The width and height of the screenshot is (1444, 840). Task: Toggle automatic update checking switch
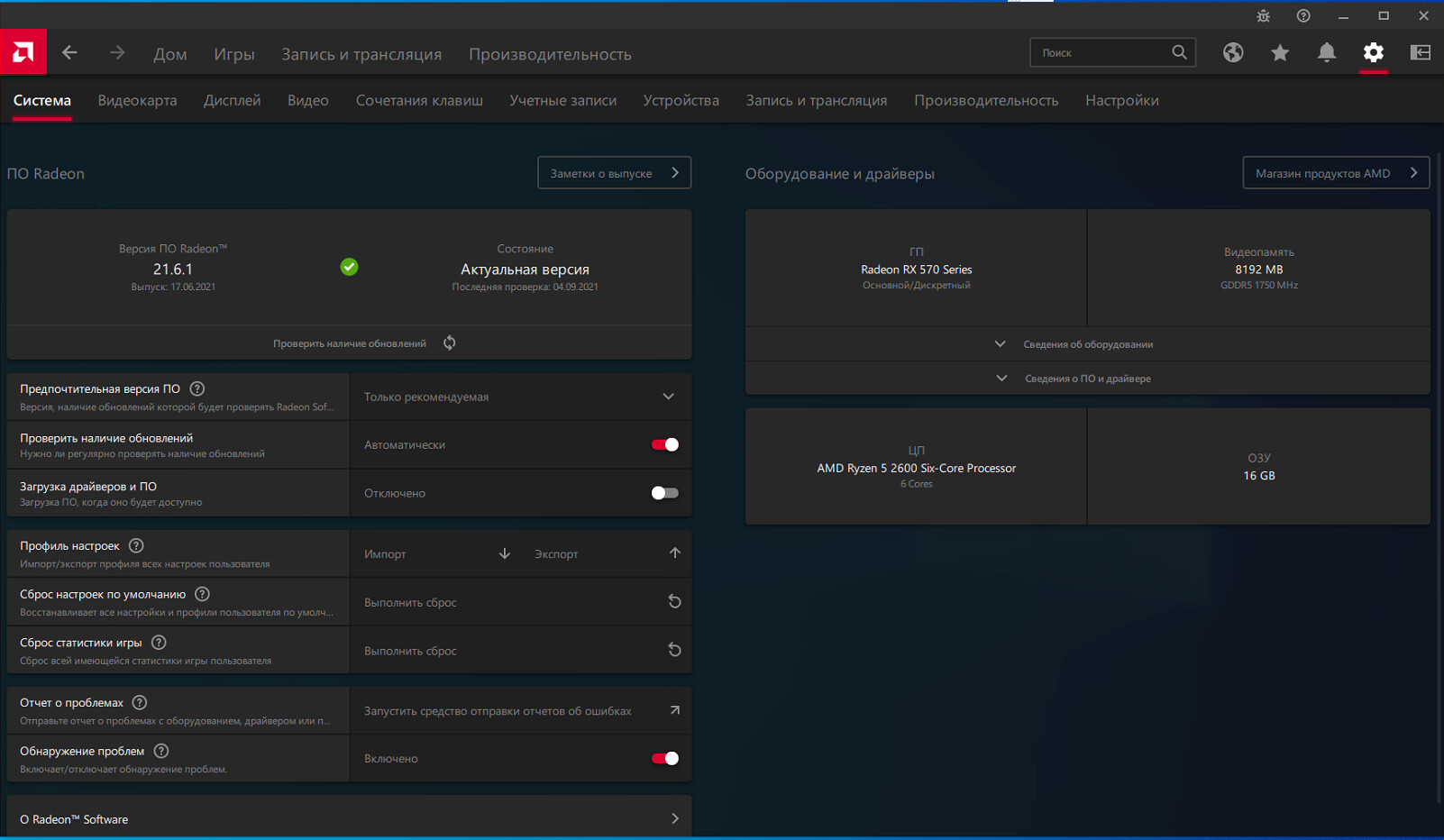[x=665, y=444]
